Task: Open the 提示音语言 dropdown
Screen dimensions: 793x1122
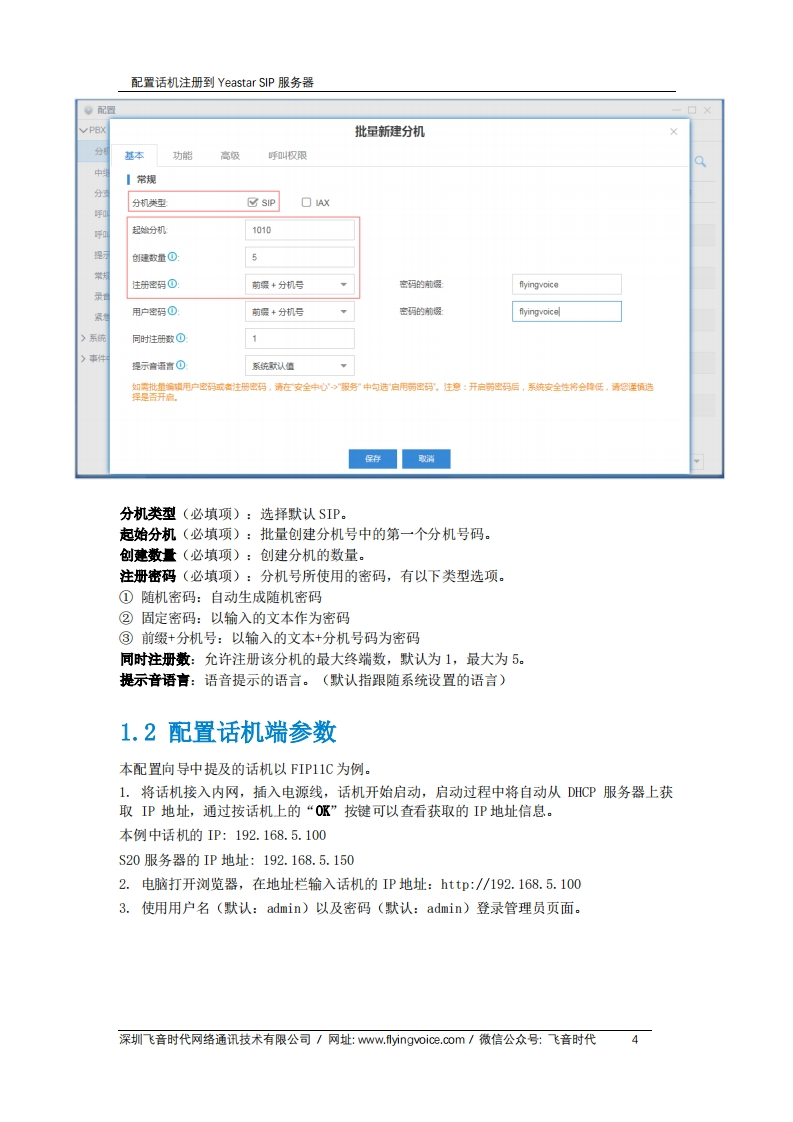Action: coord(299,366)
